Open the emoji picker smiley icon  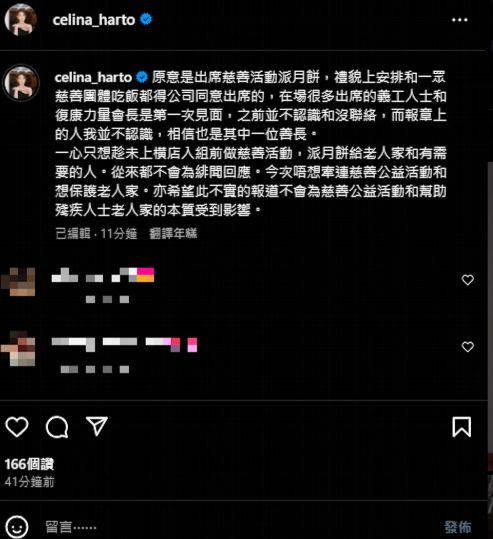(17, 526)
